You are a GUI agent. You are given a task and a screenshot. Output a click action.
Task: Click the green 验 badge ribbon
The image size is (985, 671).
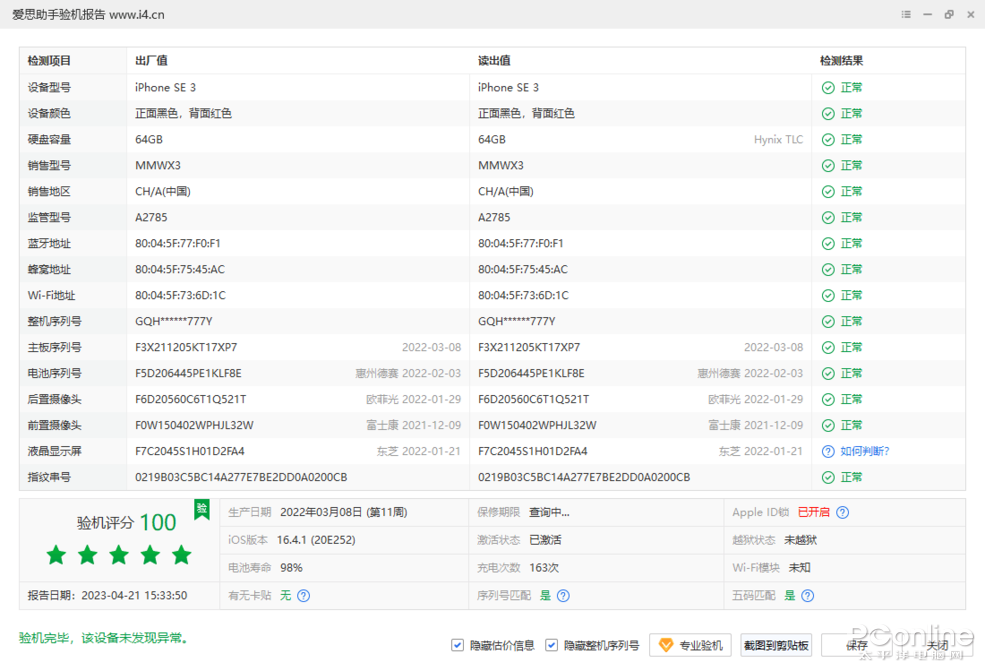pyautogui.click(x=202, y=510)
